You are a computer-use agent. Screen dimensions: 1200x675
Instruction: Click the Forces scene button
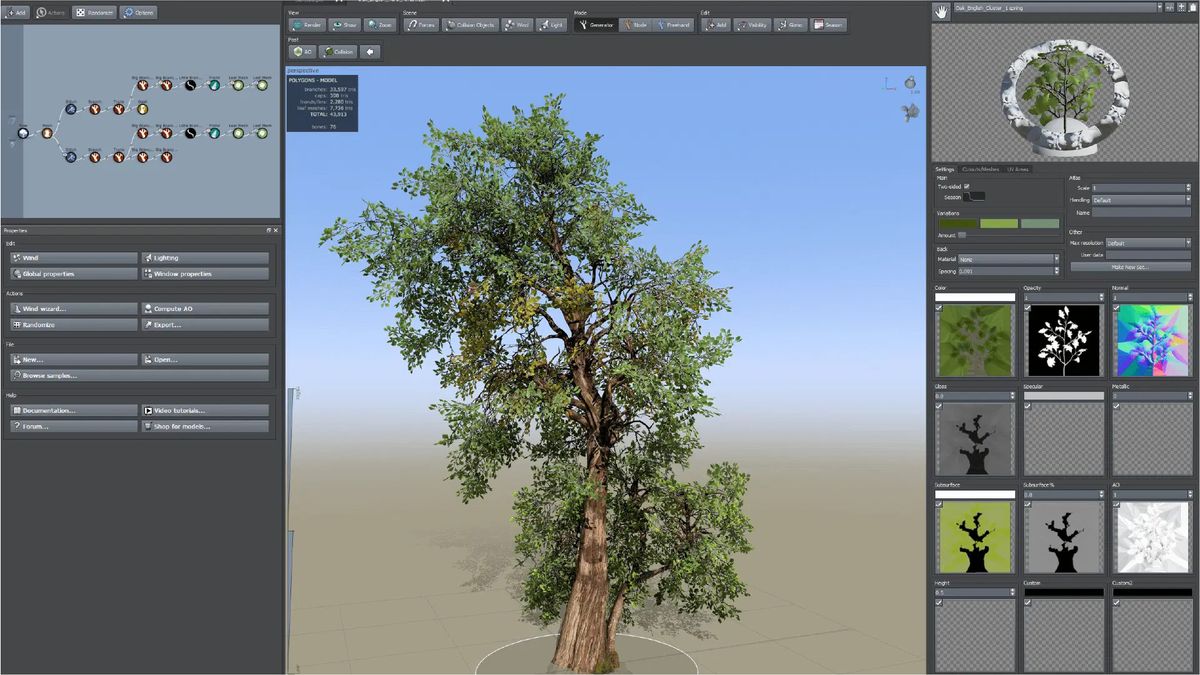(x=422, y=25)
